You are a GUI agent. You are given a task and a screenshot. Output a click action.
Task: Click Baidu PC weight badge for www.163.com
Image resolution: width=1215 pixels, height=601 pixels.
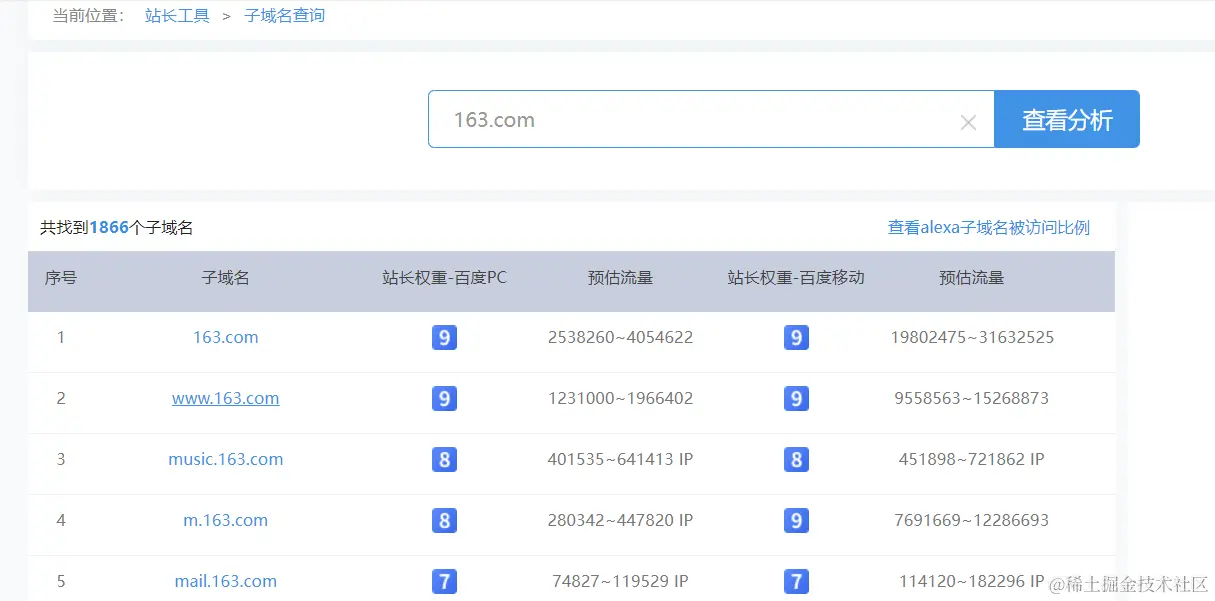[x=445, y=398]
